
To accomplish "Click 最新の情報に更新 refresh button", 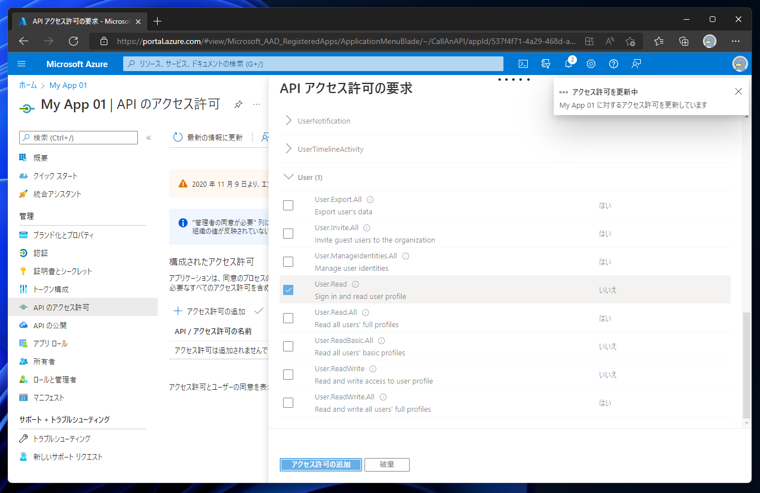I will 208,138.
